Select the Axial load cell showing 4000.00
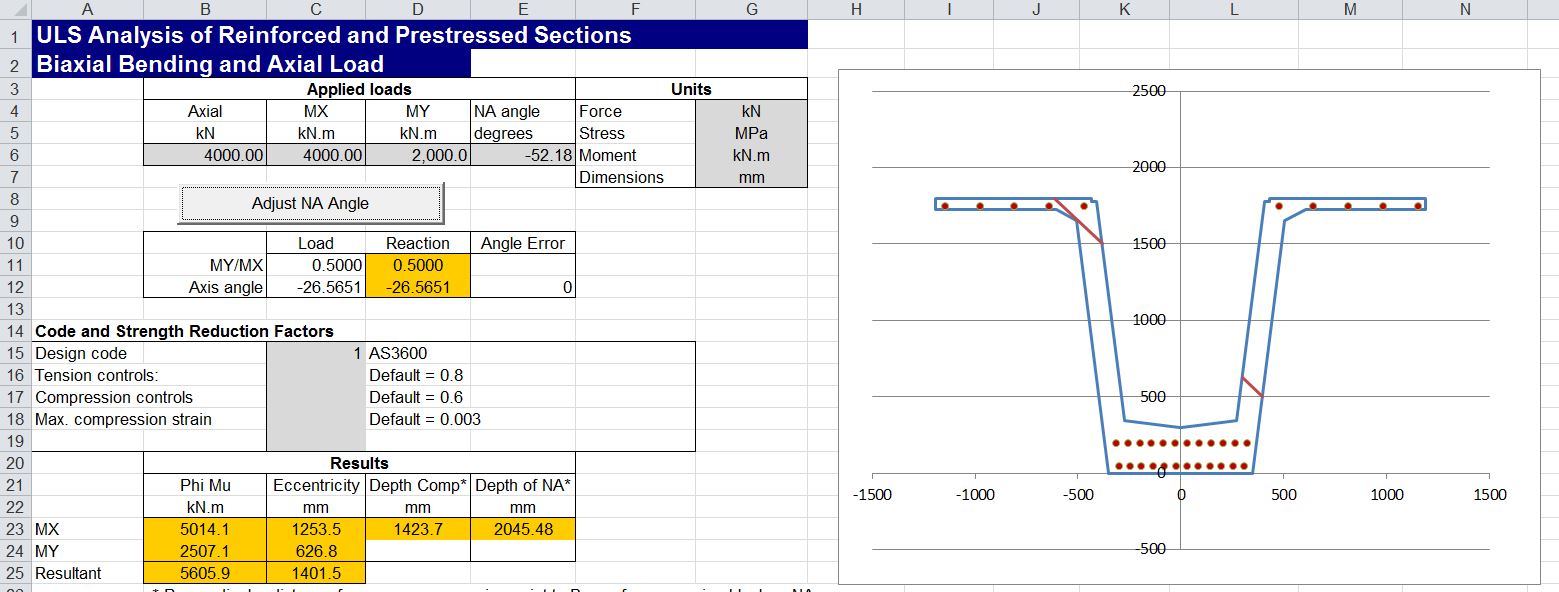 (205, 155)
